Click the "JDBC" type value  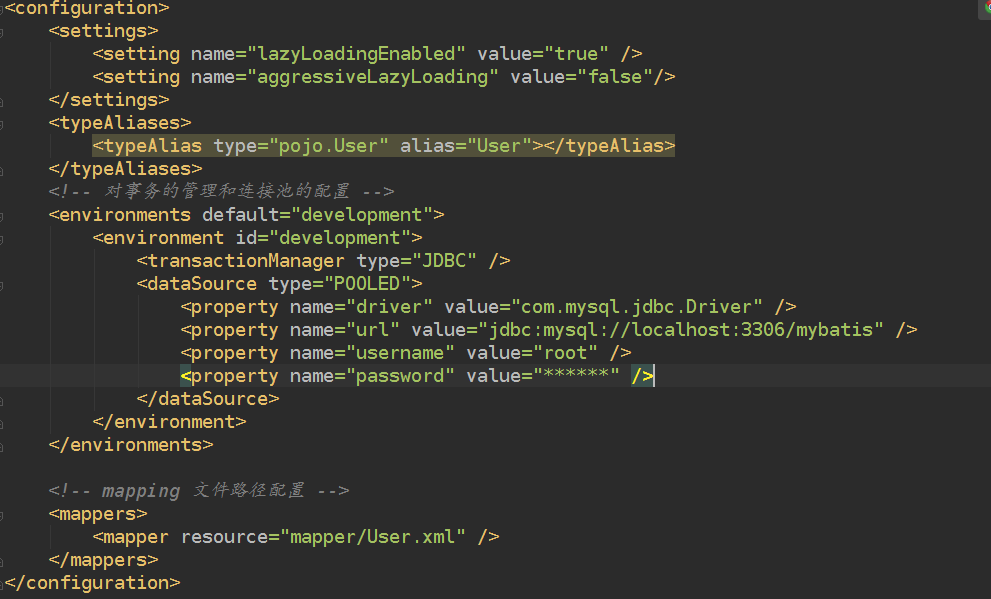(444, 261)
